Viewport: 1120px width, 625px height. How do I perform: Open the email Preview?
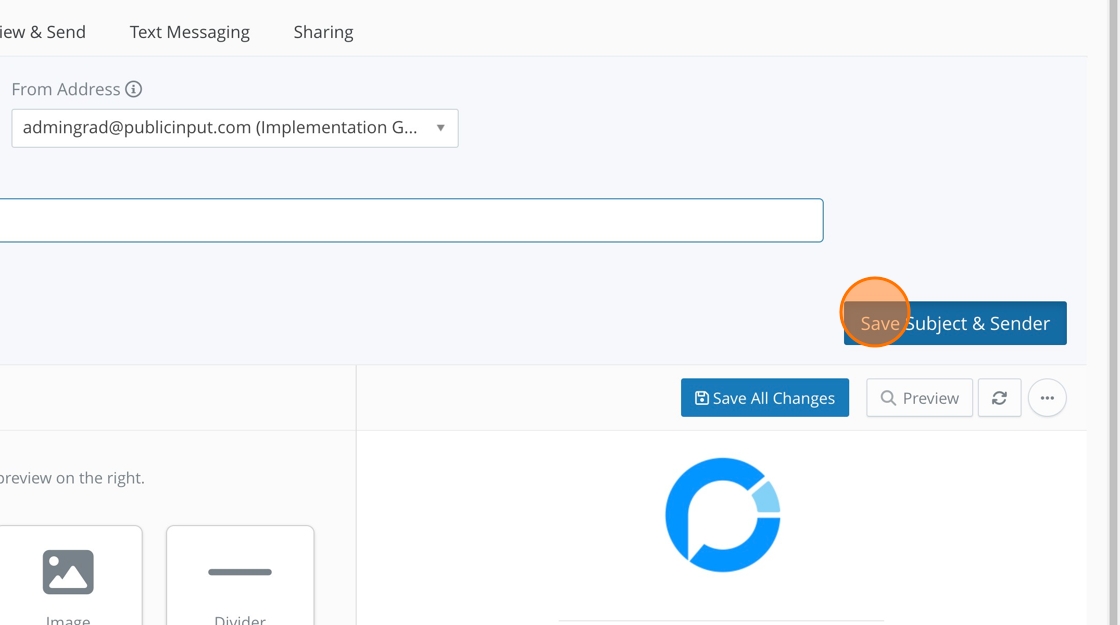(x=919, y=397)
